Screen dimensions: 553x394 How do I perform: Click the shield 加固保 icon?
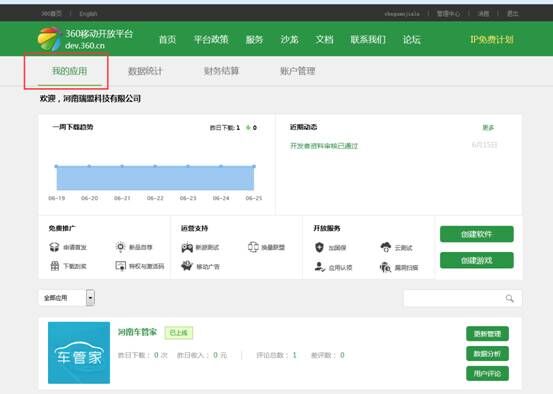[x=319, y=247]
